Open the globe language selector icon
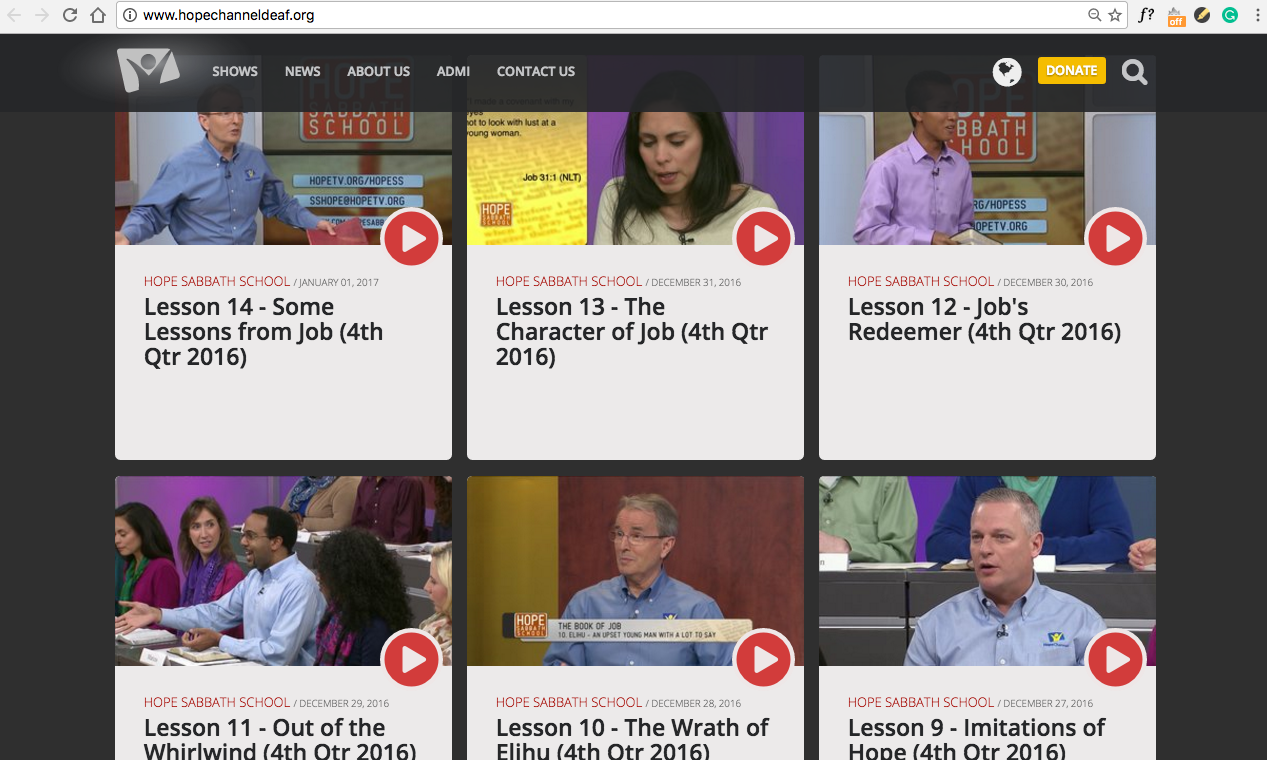 tap(1007, 71)
